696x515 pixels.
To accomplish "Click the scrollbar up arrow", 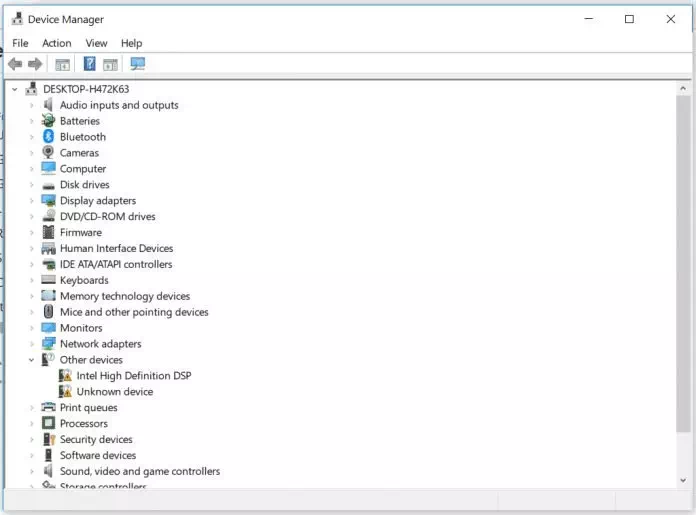I will 683,88.
